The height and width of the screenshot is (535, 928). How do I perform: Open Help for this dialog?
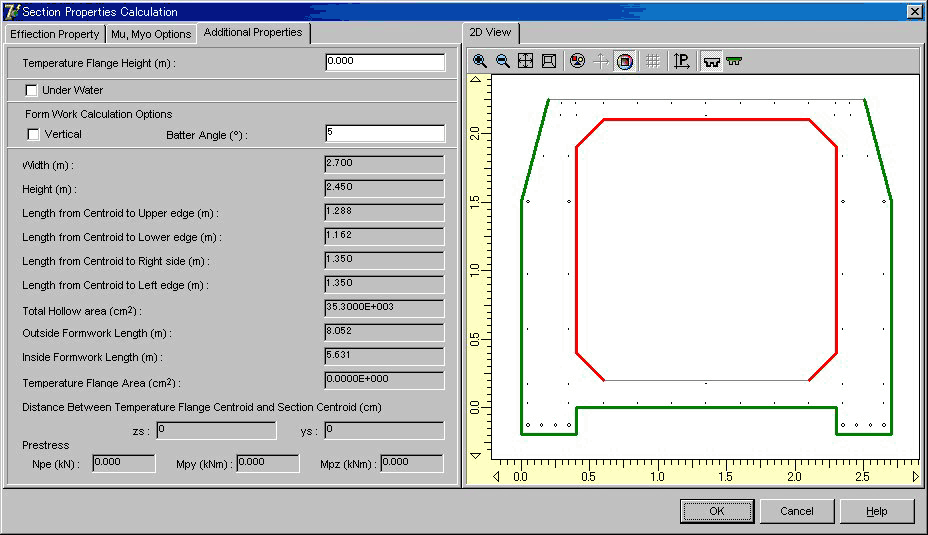point(876,511)
